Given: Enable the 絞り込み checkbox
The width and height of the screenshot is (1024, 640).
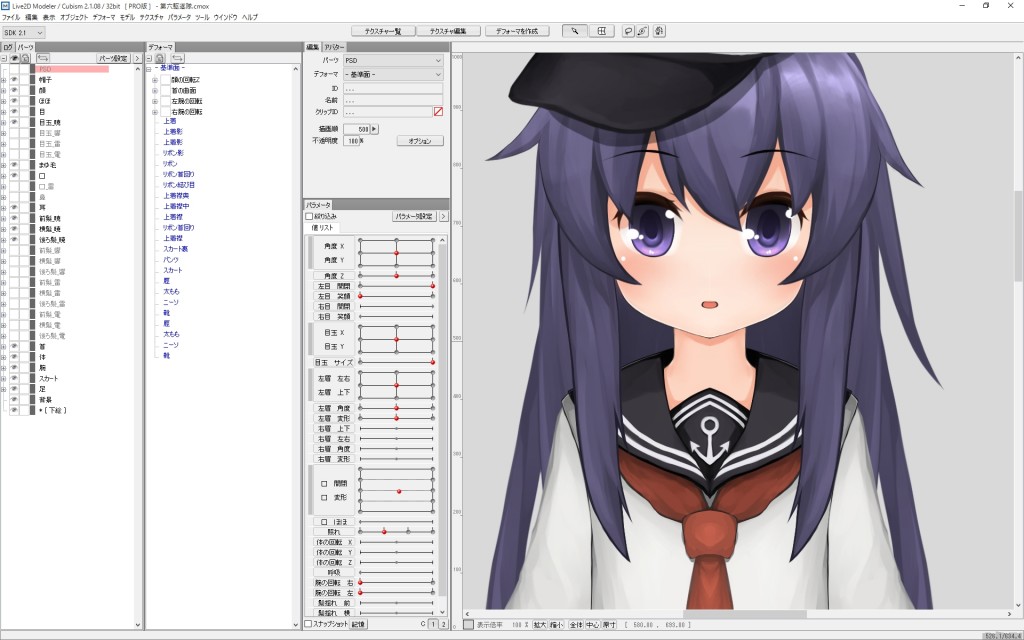Looking at the screenshot, I should [309, 216].
